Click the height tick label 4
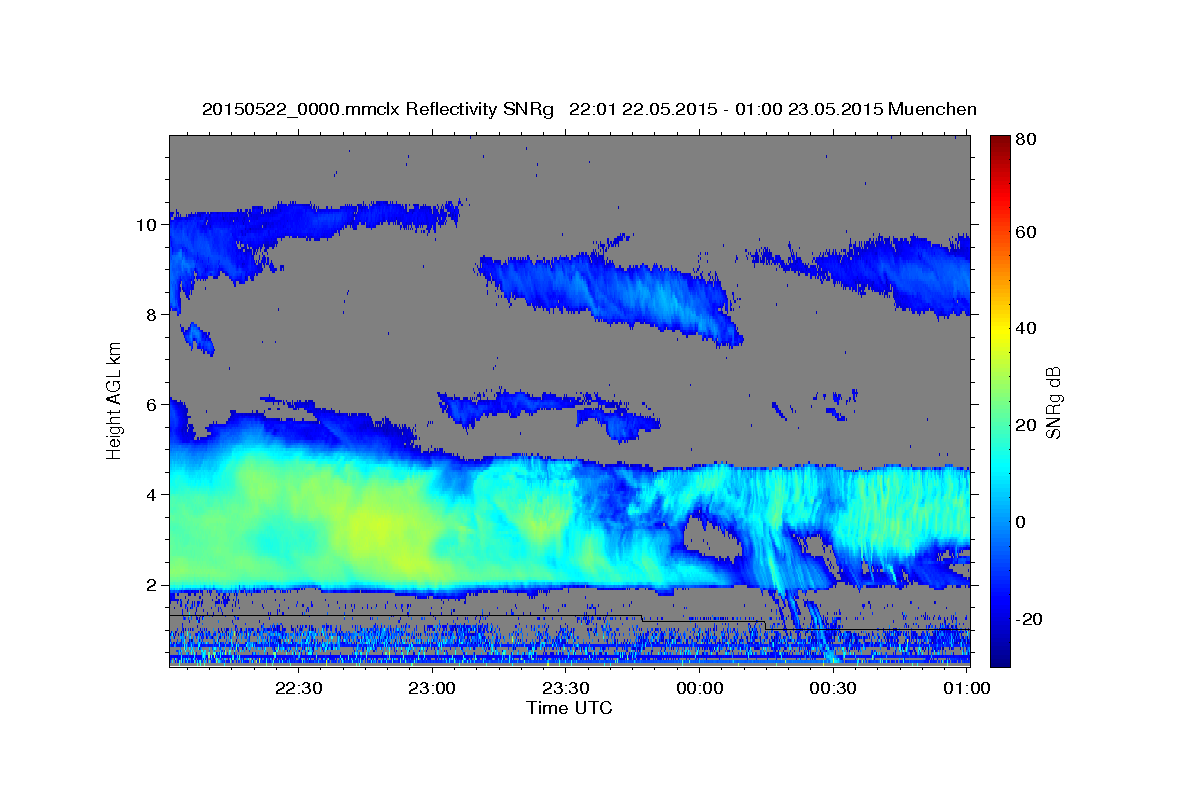Image resolution: width=1200 pixels, height=800 pixels. point(153,494)
